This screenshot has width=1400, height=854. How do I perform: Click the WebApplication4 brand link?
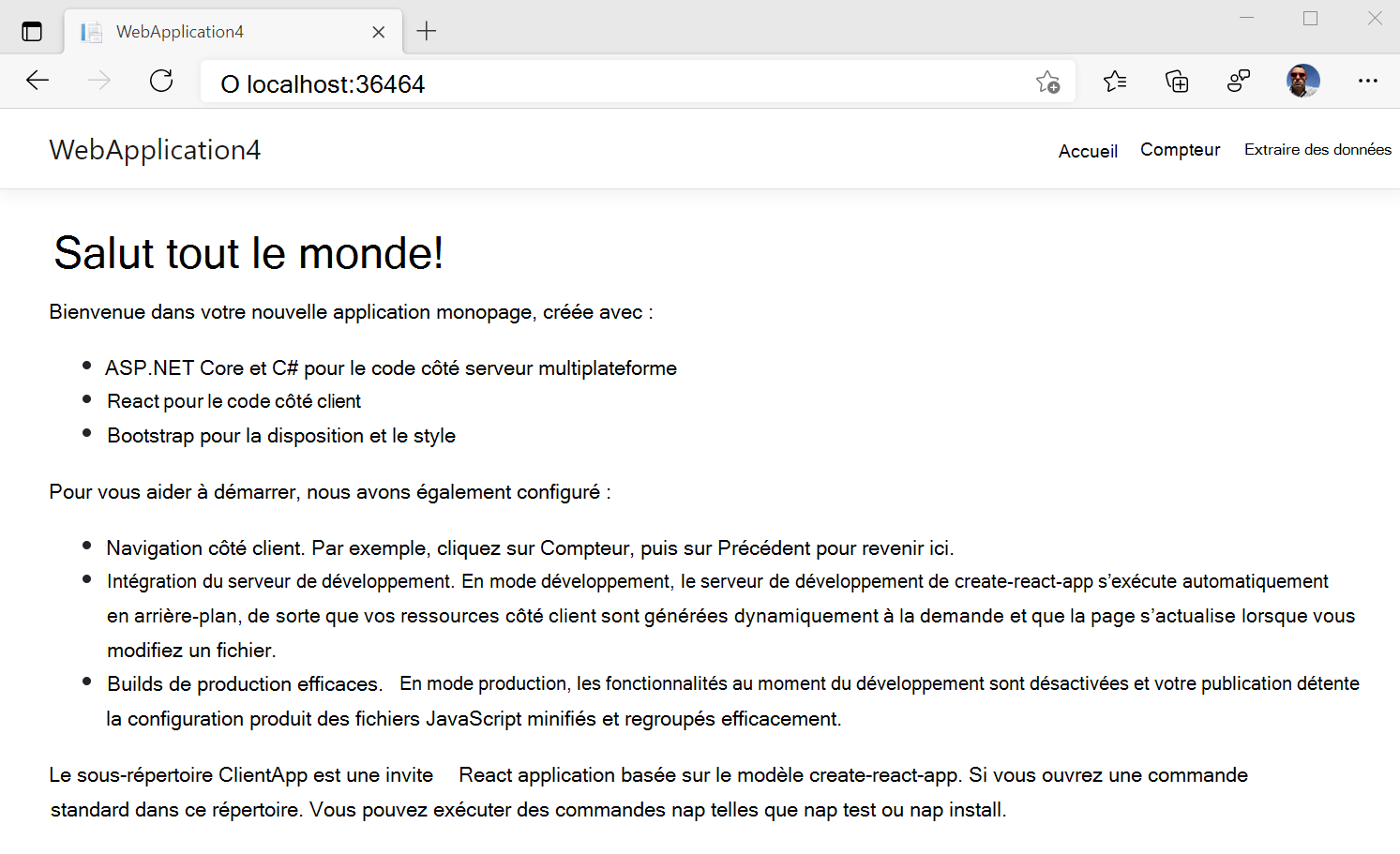pos(155,149)
